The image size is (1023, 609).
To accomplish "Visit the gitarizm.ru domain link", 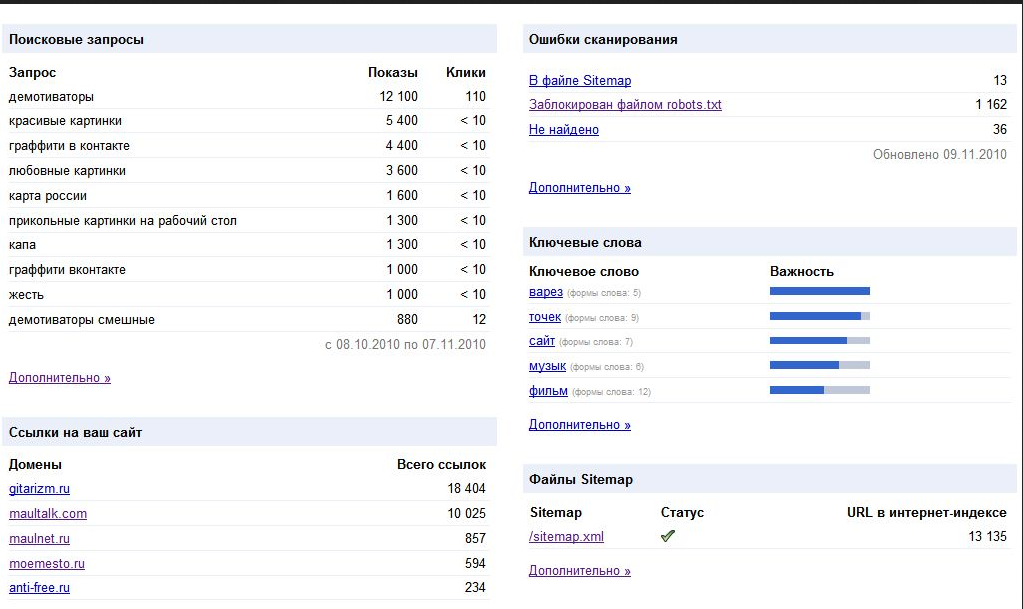I will pos(39,489).
